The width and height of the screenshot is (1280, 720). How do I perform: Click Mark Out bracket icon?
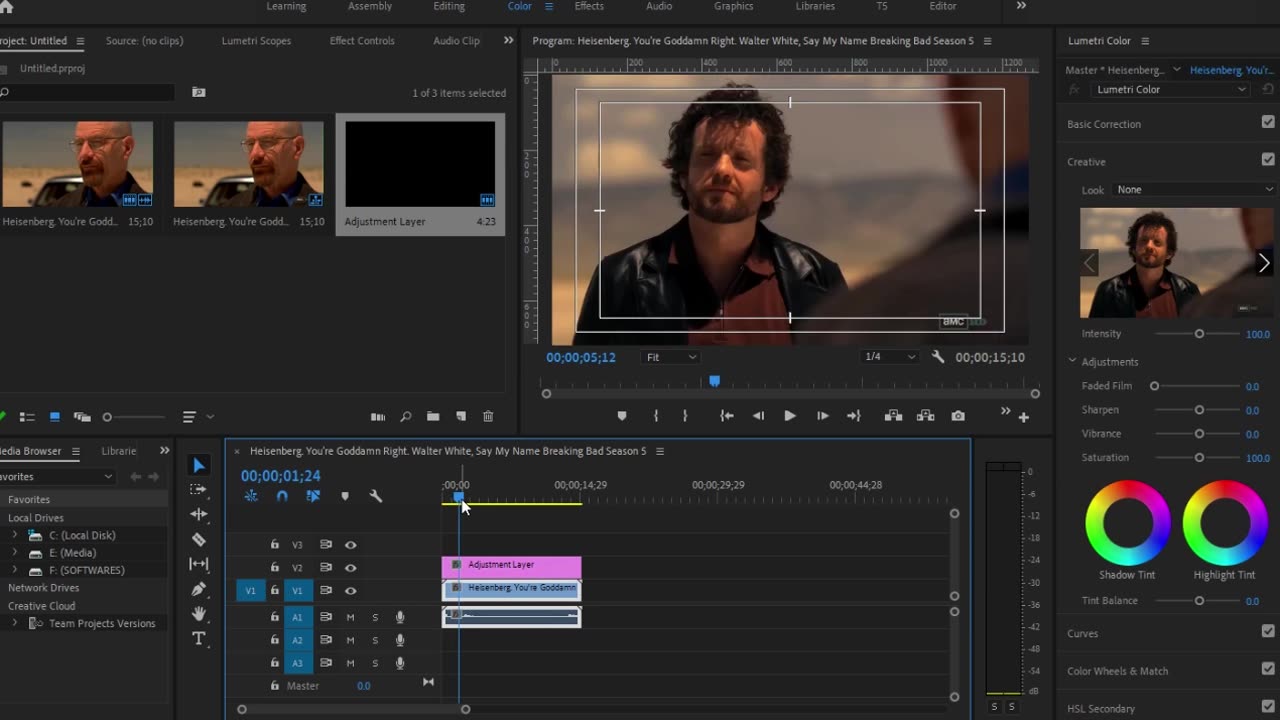point(685,416)
